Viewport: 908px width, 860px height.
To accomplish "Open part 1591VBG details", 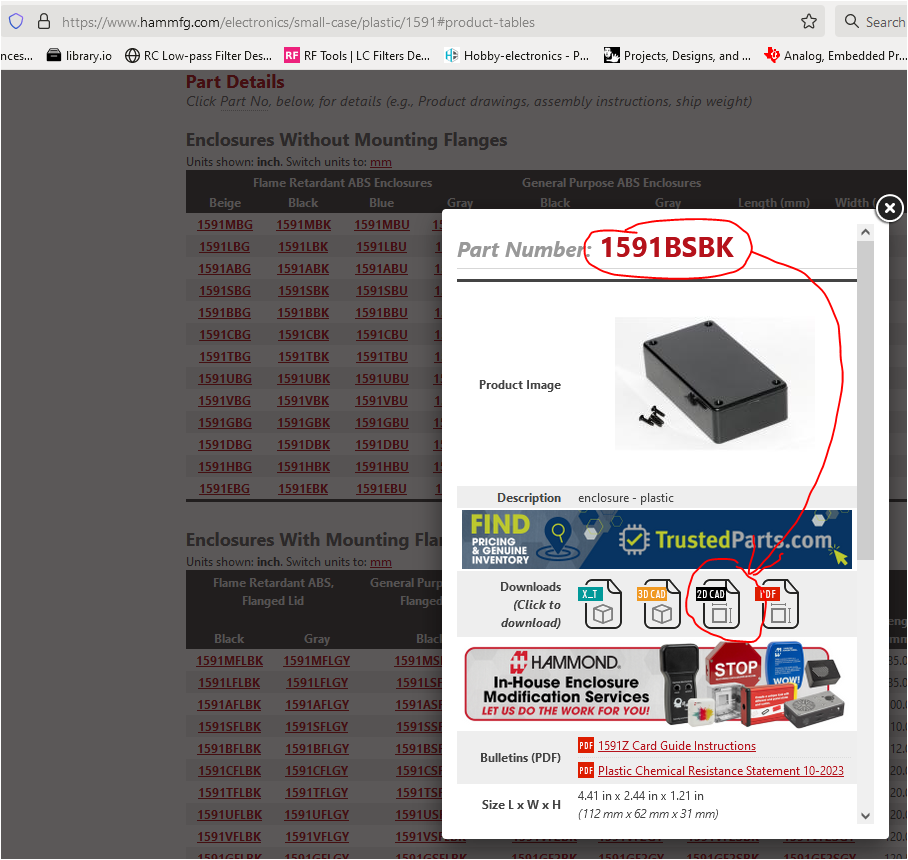I will 225,401.
